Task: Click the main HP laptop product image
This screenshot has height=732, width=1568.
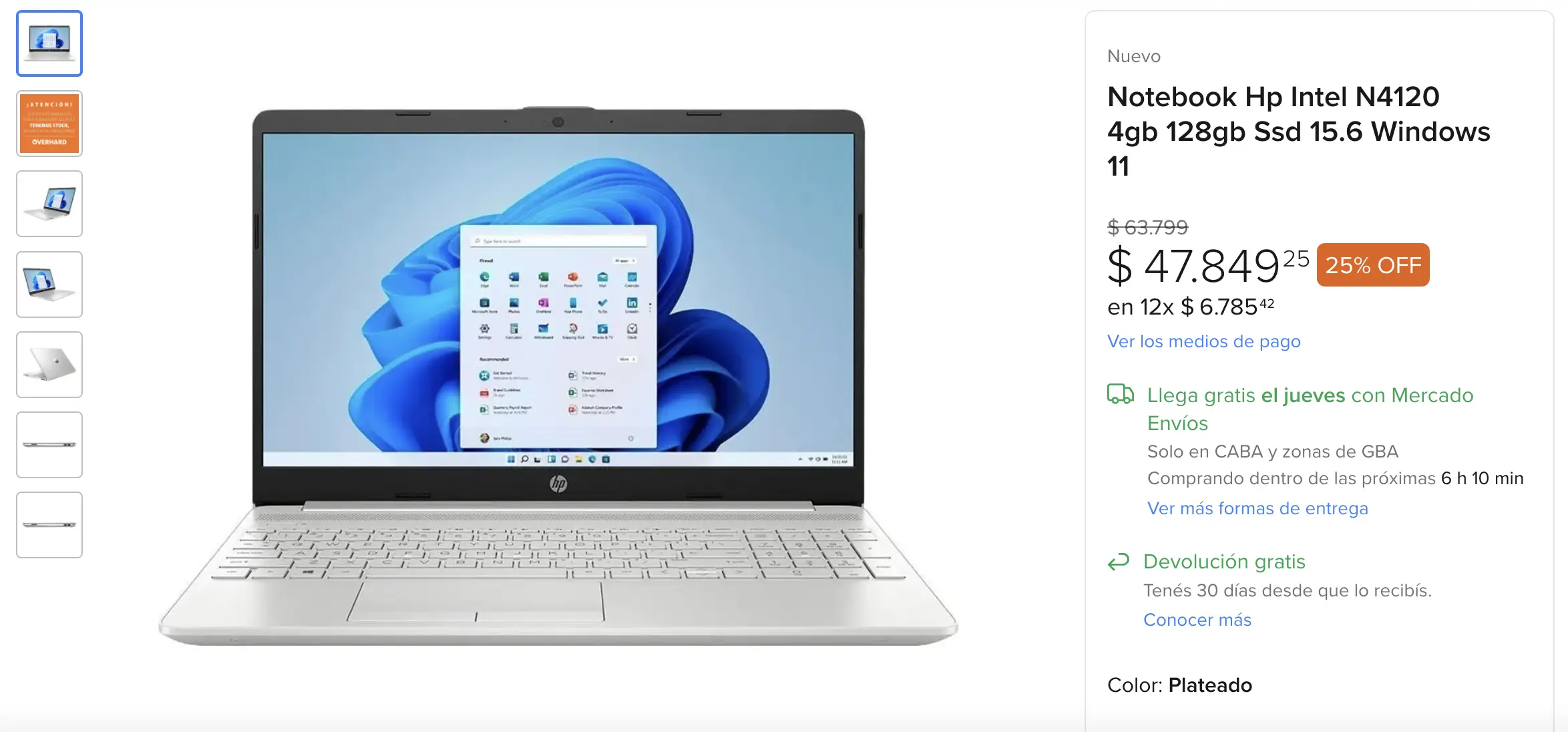Action: click(558, 376)
